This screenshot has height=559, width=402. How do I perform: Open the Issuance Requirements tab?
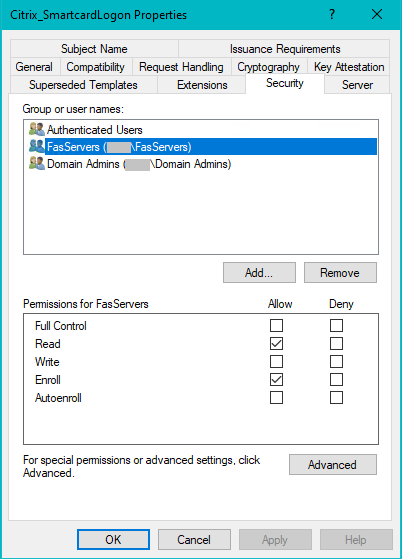284,49
